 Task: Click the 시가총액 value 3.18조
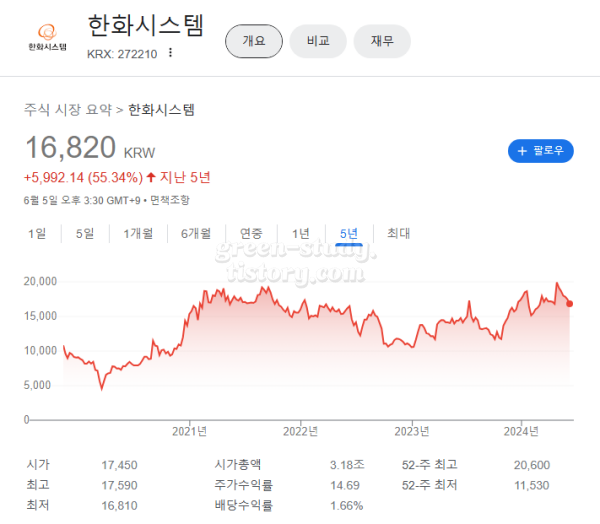click(347, 465)
